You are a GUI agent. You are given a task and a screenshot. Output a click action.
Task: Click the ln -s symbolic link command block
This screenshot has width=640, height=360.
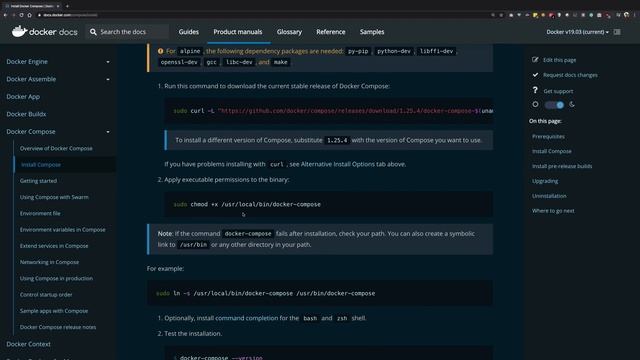coord(320,293)
